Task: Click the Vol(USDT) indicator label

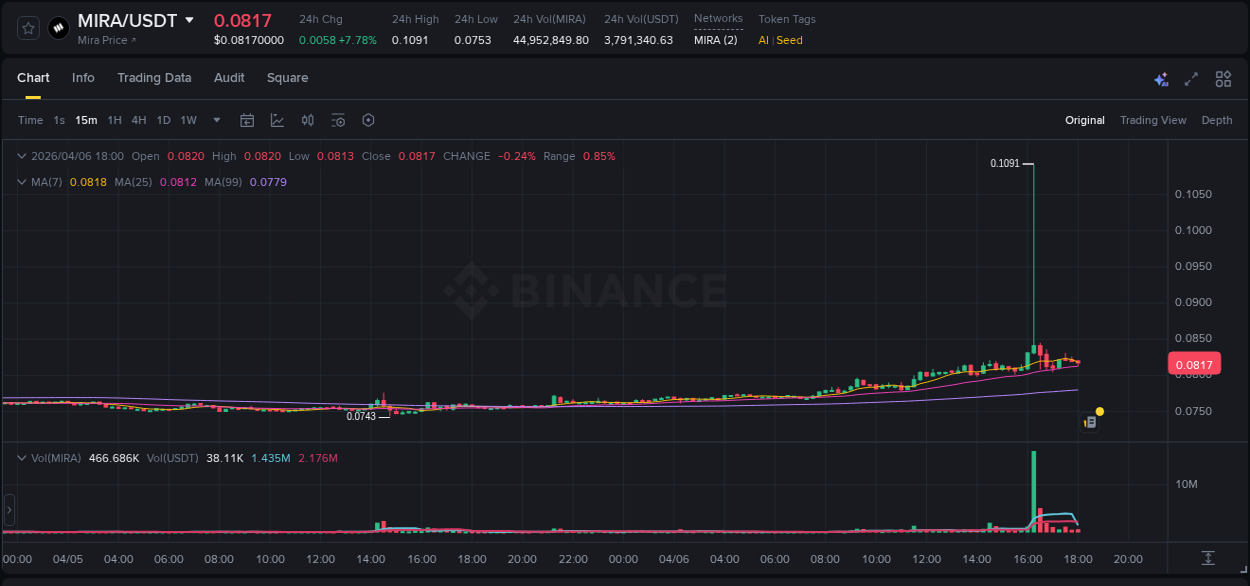Action: point(173,458)
